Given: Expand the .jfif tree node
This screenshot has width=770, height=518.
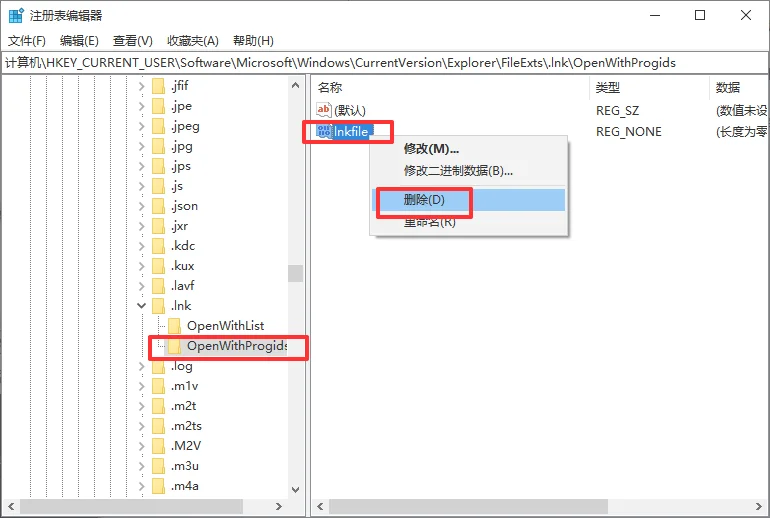Looking at the screenshot, I should 141,86.
